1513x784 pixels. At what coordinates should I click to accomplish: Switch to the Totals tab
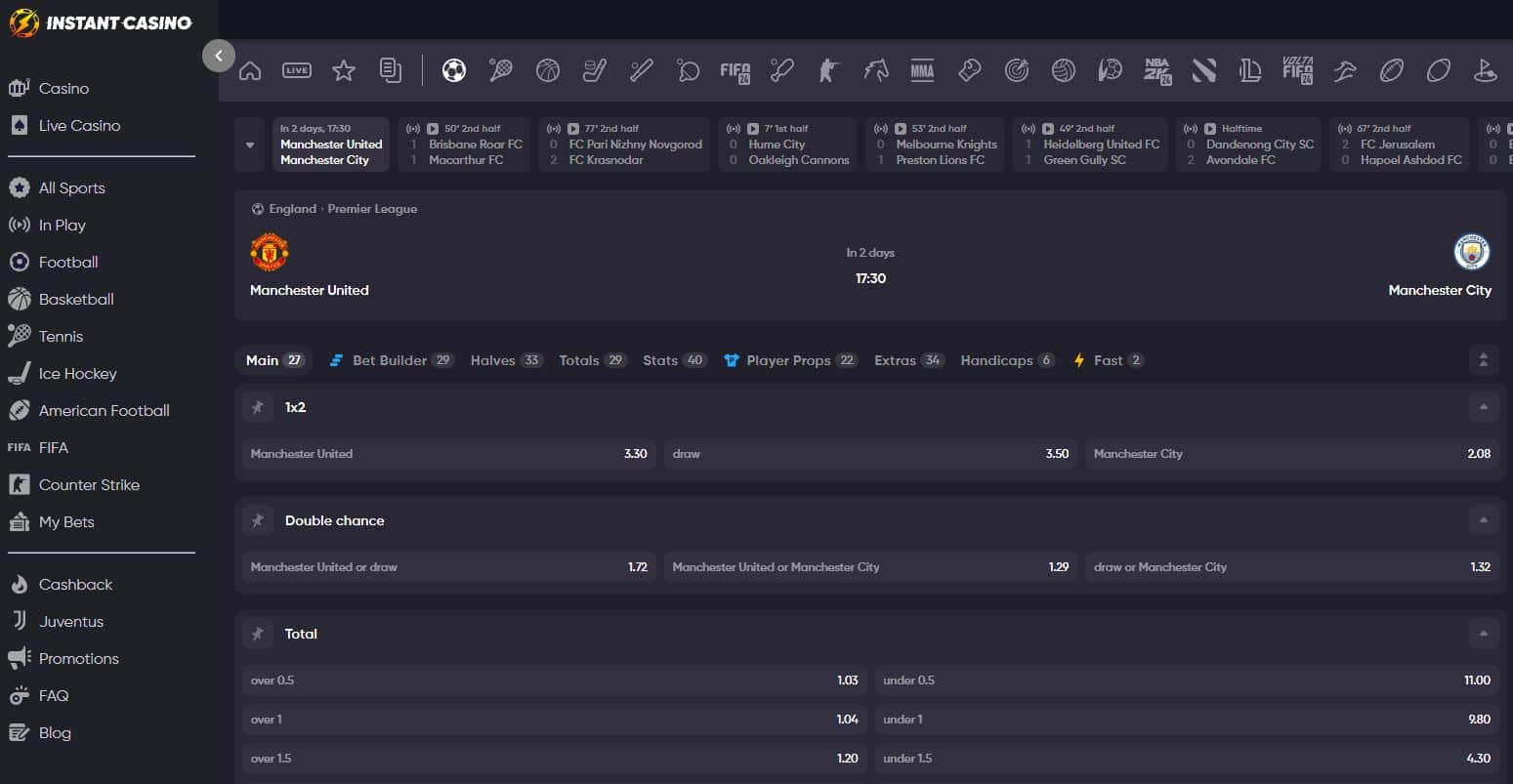click(x=593, y=360)
